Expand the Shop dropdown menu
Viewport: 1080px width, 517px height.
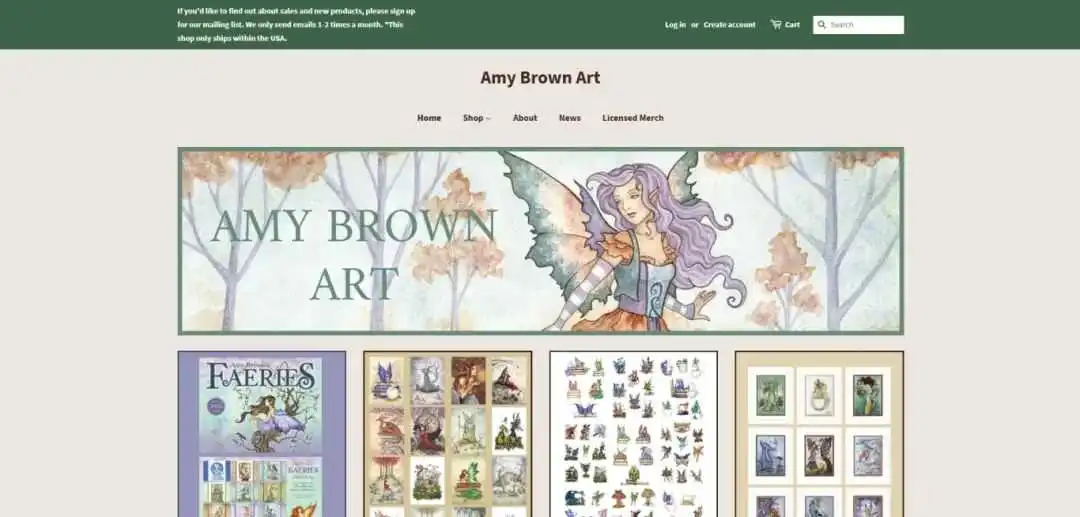pos(477,118)
